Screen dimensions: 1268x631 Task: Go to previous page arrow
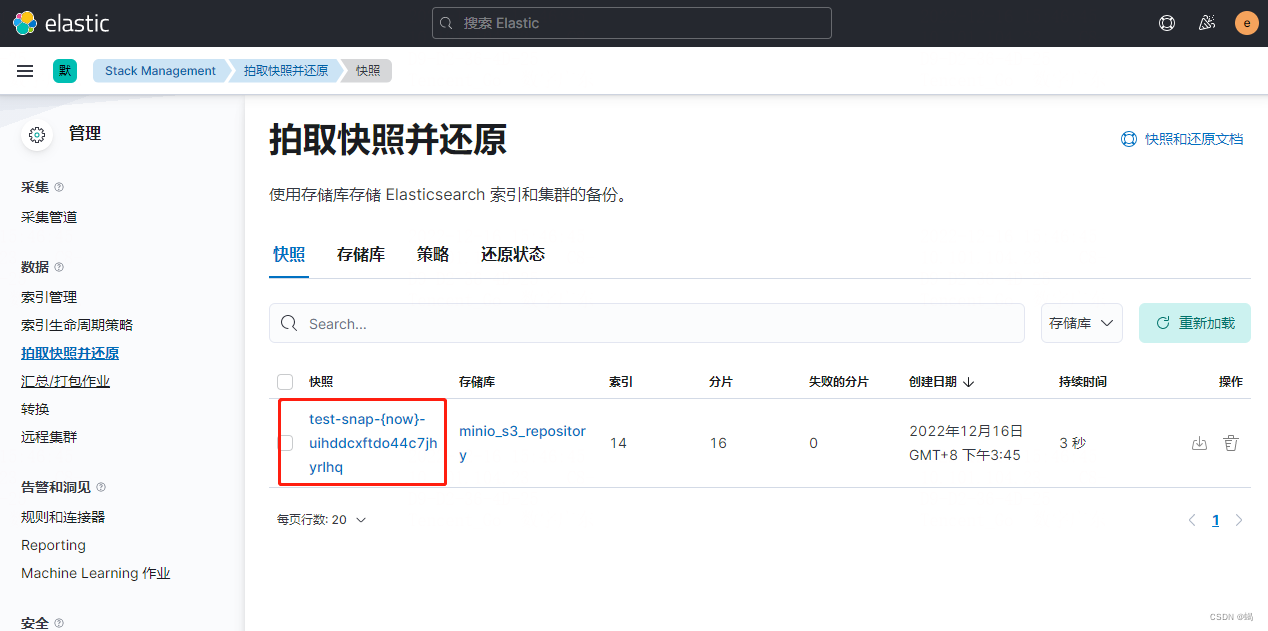pos(1192,520)
